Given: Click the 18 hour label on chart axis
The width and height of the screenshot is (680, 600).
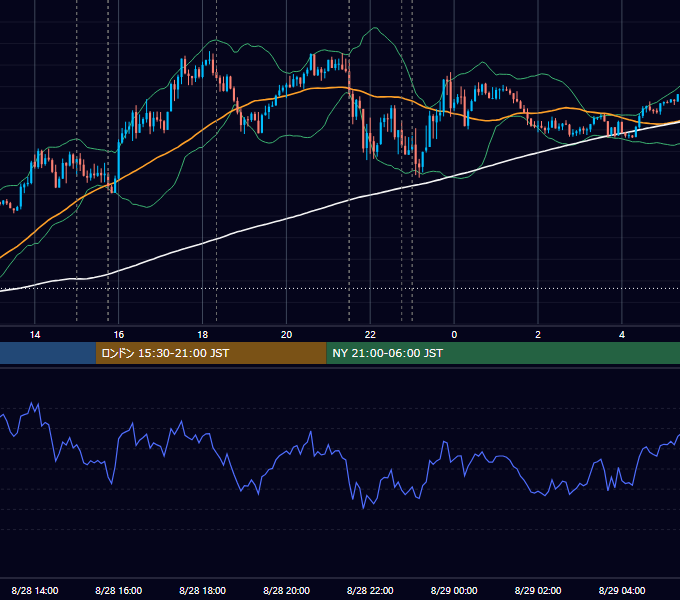Looking at the screenshot, I should (203, 335).
